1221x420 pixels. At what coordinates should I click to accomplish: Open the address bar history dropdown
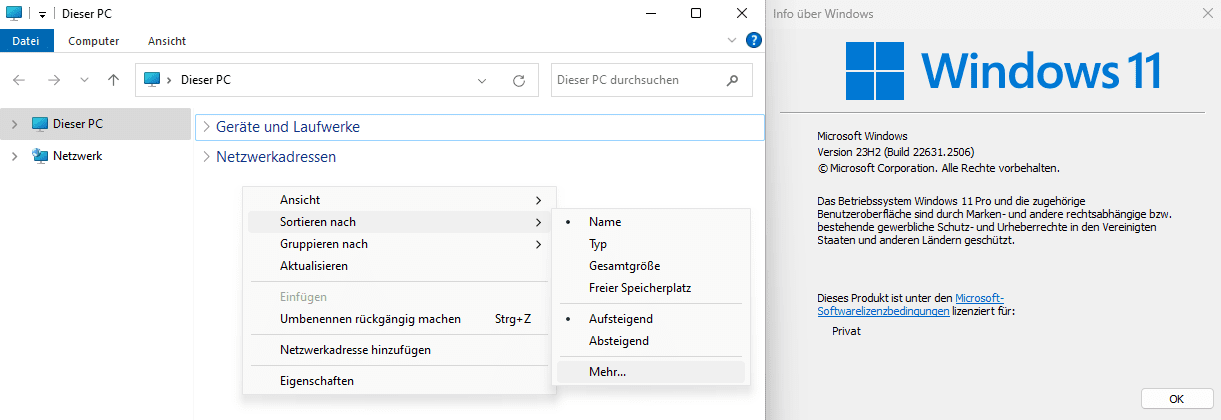pyautogui.click(x=482, y=80)
